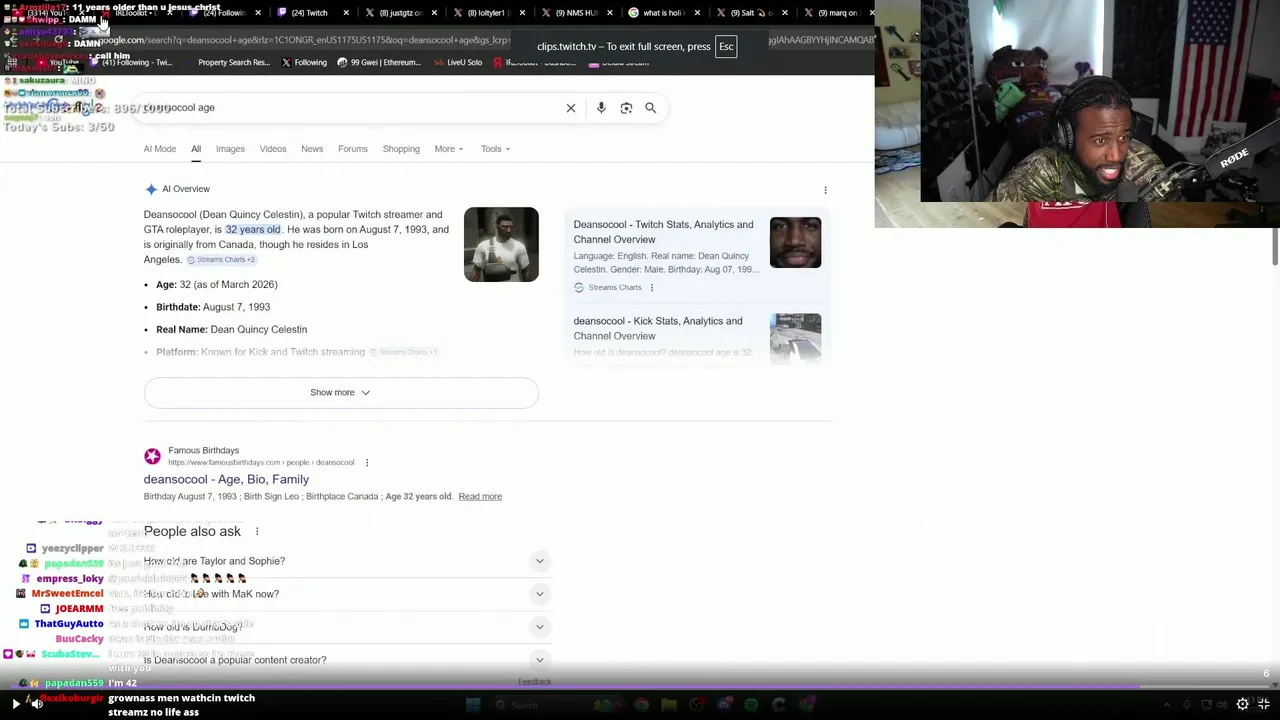Open the '(41) Following - Twi...' bookmark

(x=130, y=63)
